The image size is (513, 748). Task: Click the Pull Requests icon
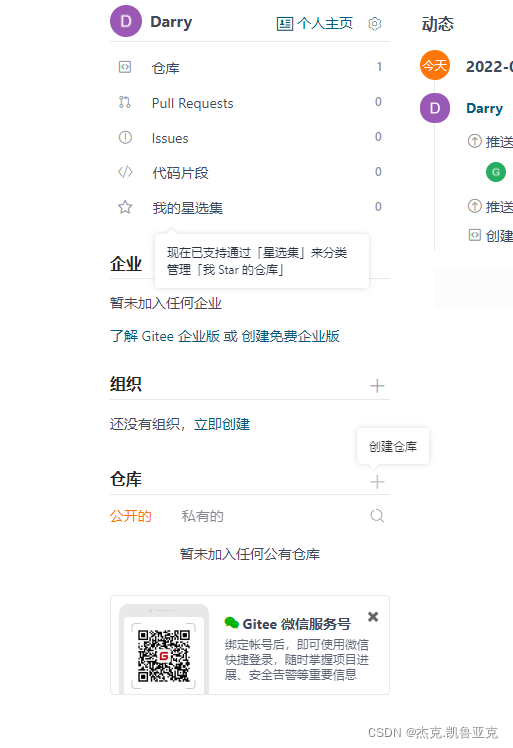point(125,102)
